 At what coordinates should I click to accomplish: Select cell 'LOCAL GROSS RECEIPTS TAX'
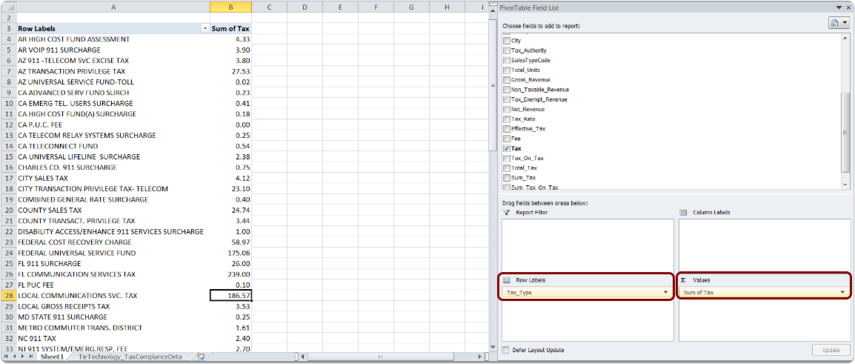coord(113,306)
